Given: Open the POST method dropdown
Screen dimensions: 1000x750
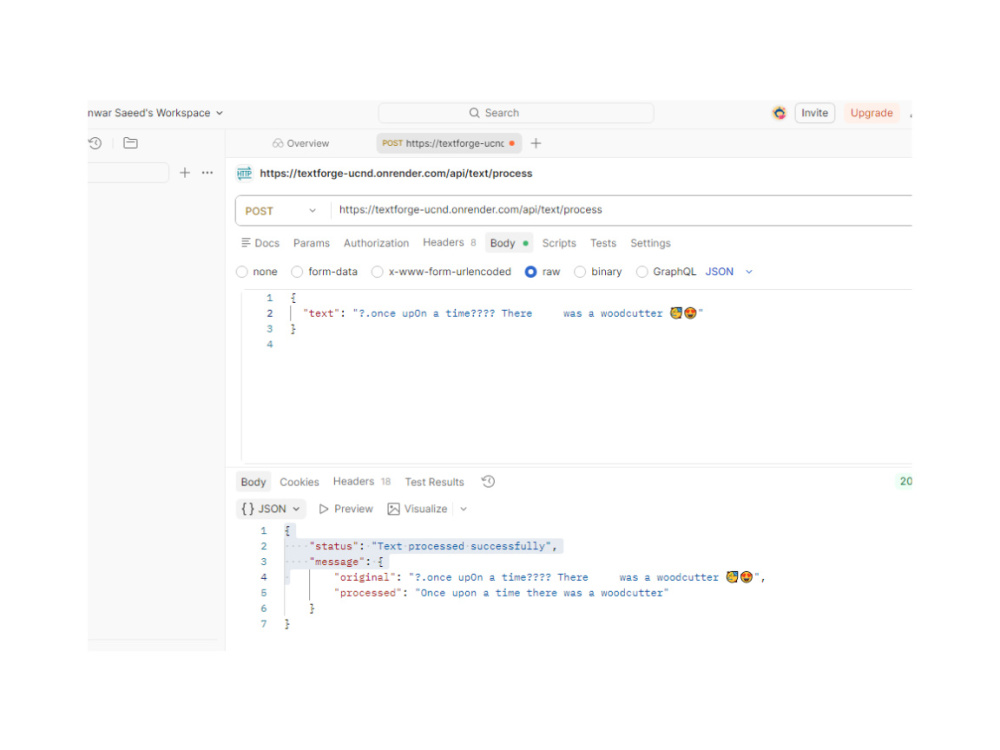Looking at the screenshot, I should tap(281, 211).
